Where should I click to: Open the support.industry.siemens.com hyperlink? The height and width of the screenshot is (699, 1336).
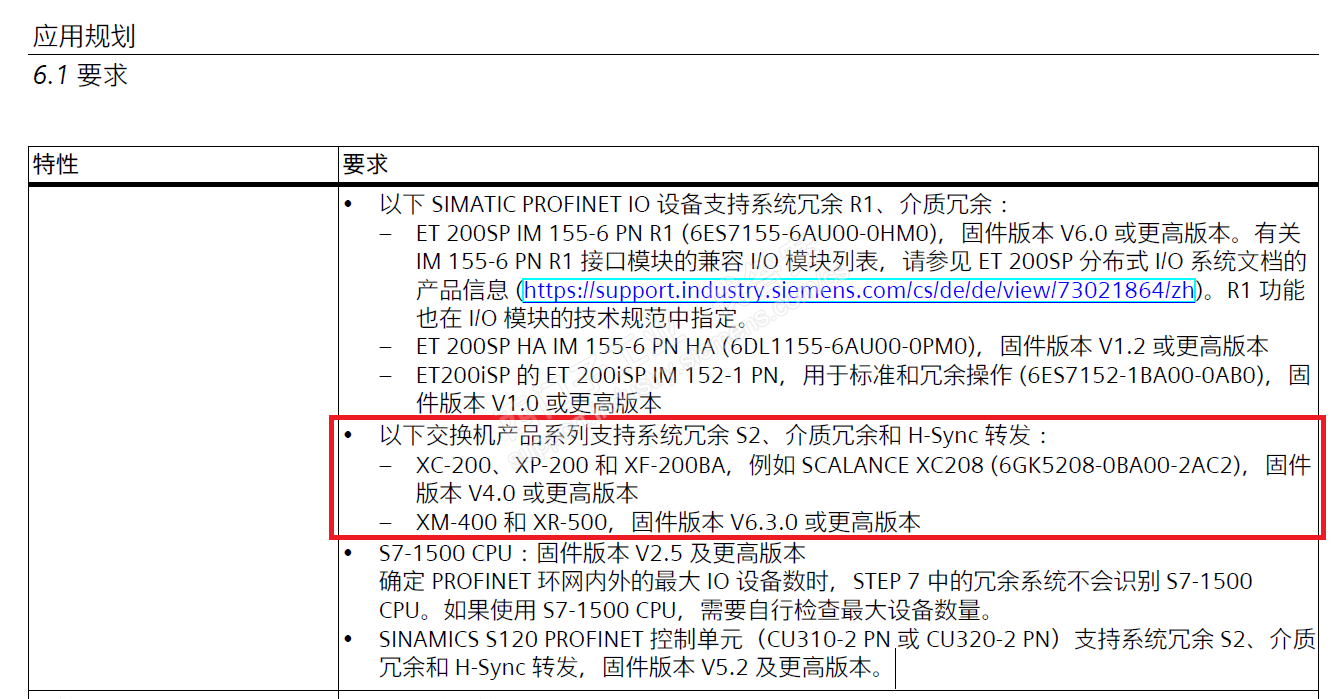click(859, 291)
